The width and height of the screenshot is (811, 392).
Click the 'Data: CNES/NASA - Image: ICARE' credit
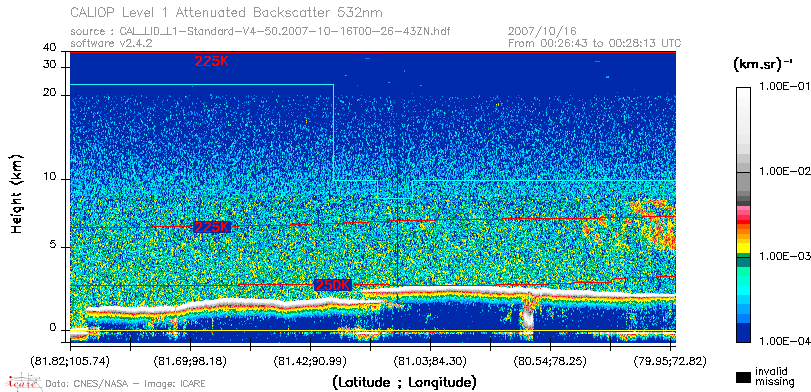tap(125, 384)
